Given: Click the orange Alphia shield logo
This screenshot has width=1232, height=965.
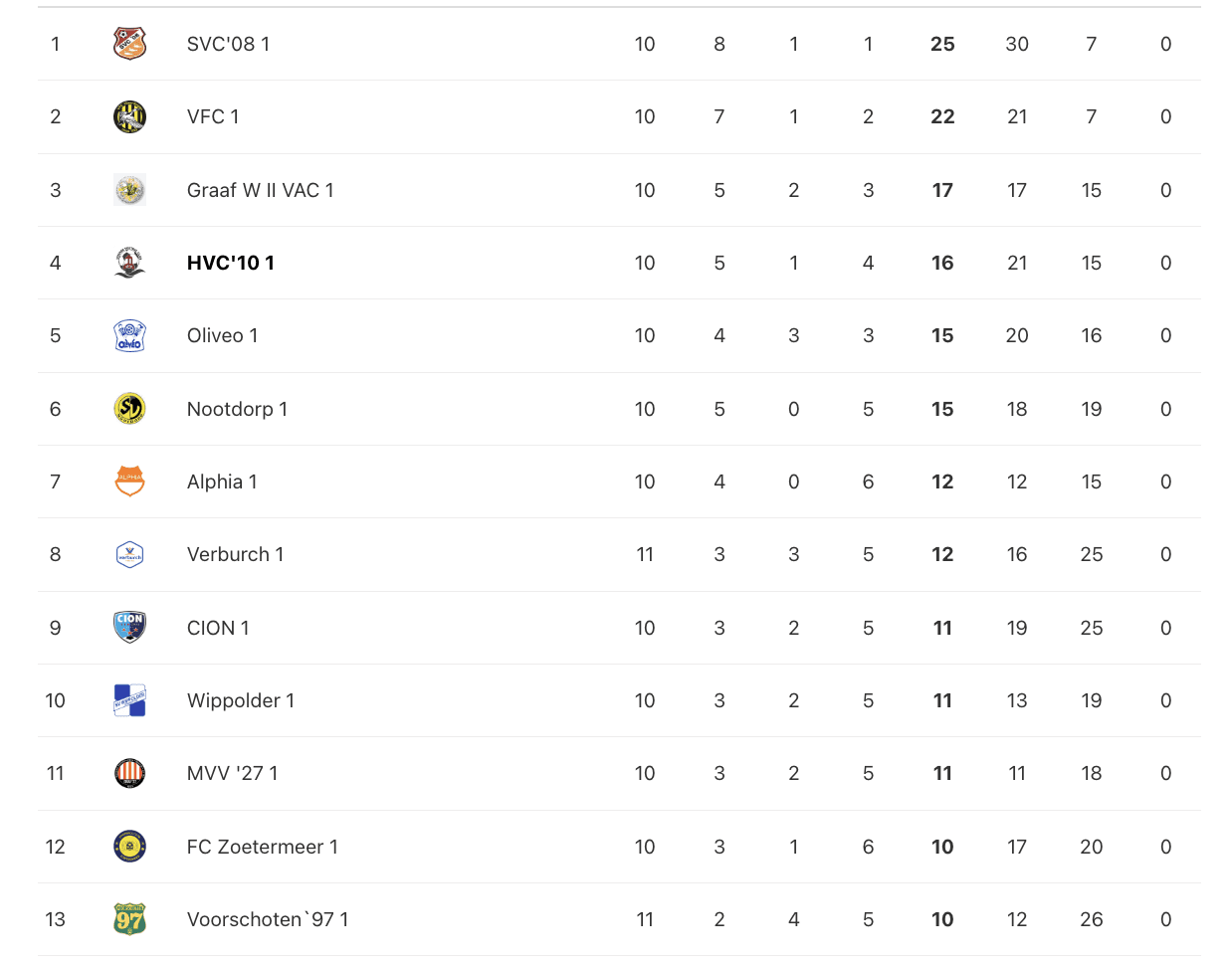Looking at the screenshot, I should (x=129, y=482).
